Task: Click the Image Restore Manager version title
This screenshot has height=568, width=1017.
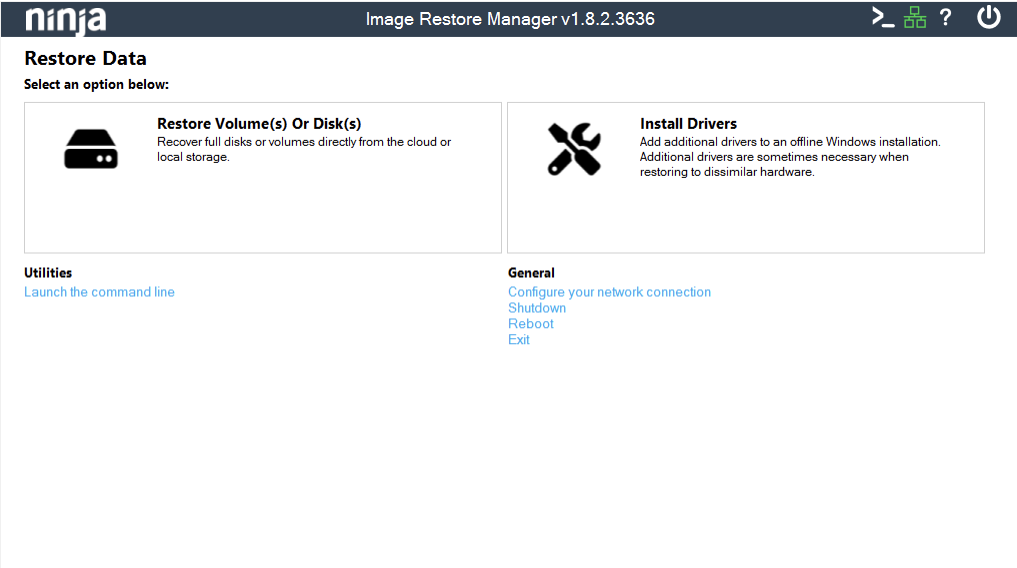Action: pos(510,19)
